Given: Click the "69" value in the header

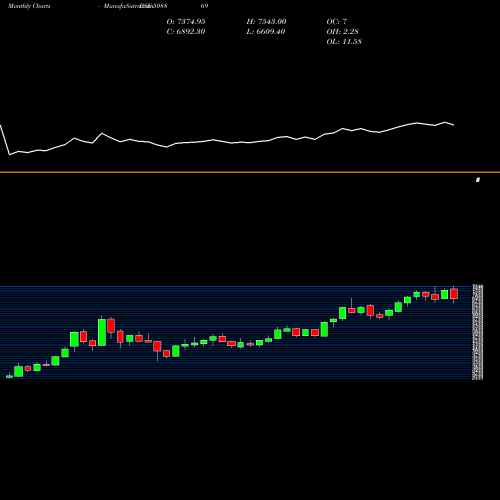Looking at the screenshot, I should point(204,6).
